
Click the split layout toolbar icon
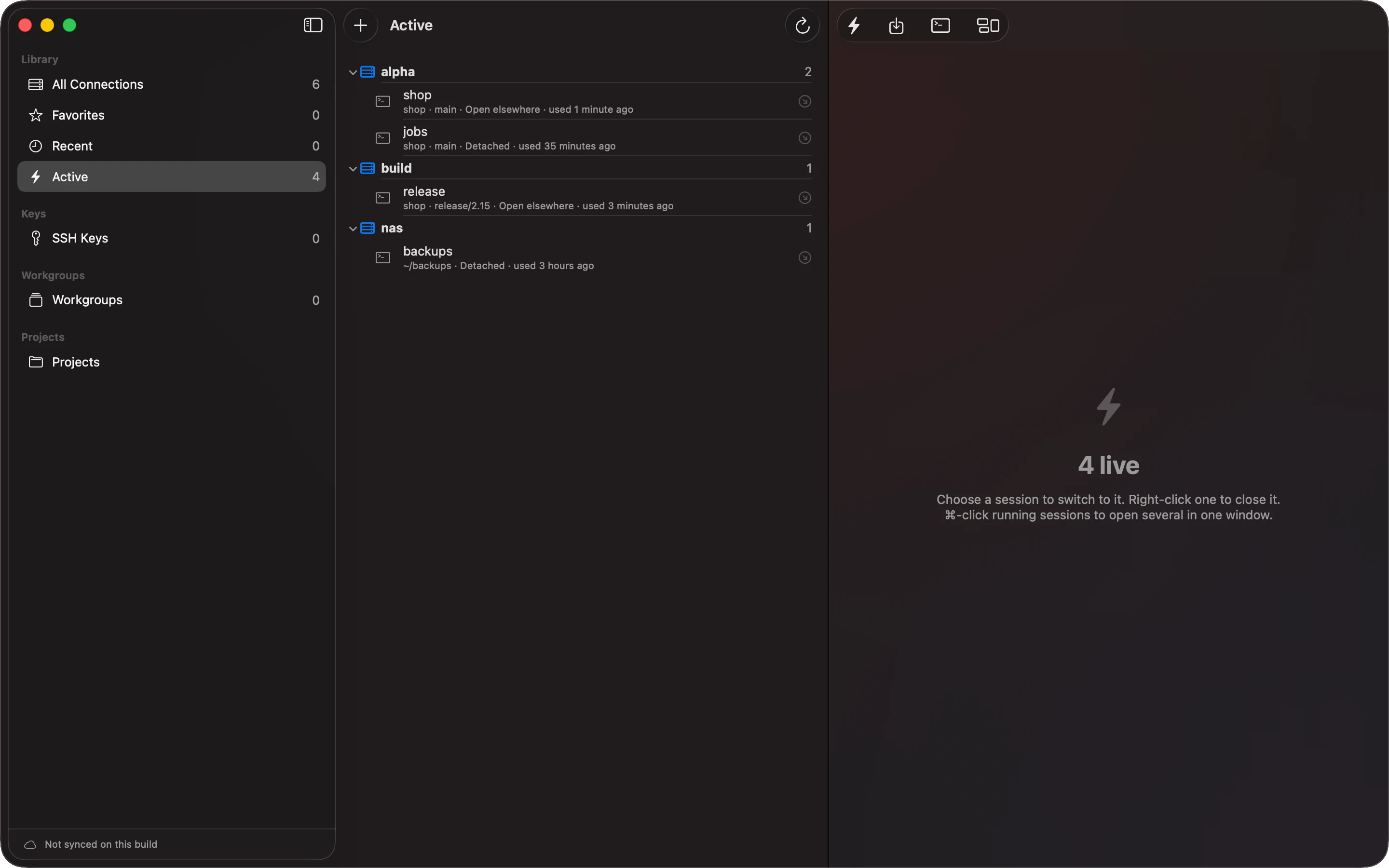tap(988, 25)
